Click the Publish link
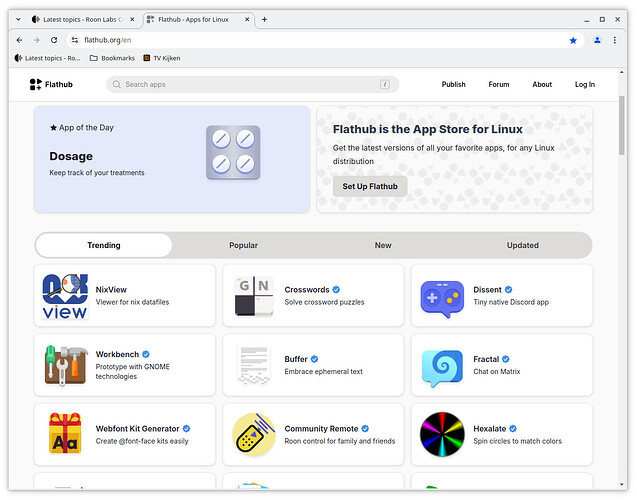Screen dimensions: 637x500 coord(453,84)
